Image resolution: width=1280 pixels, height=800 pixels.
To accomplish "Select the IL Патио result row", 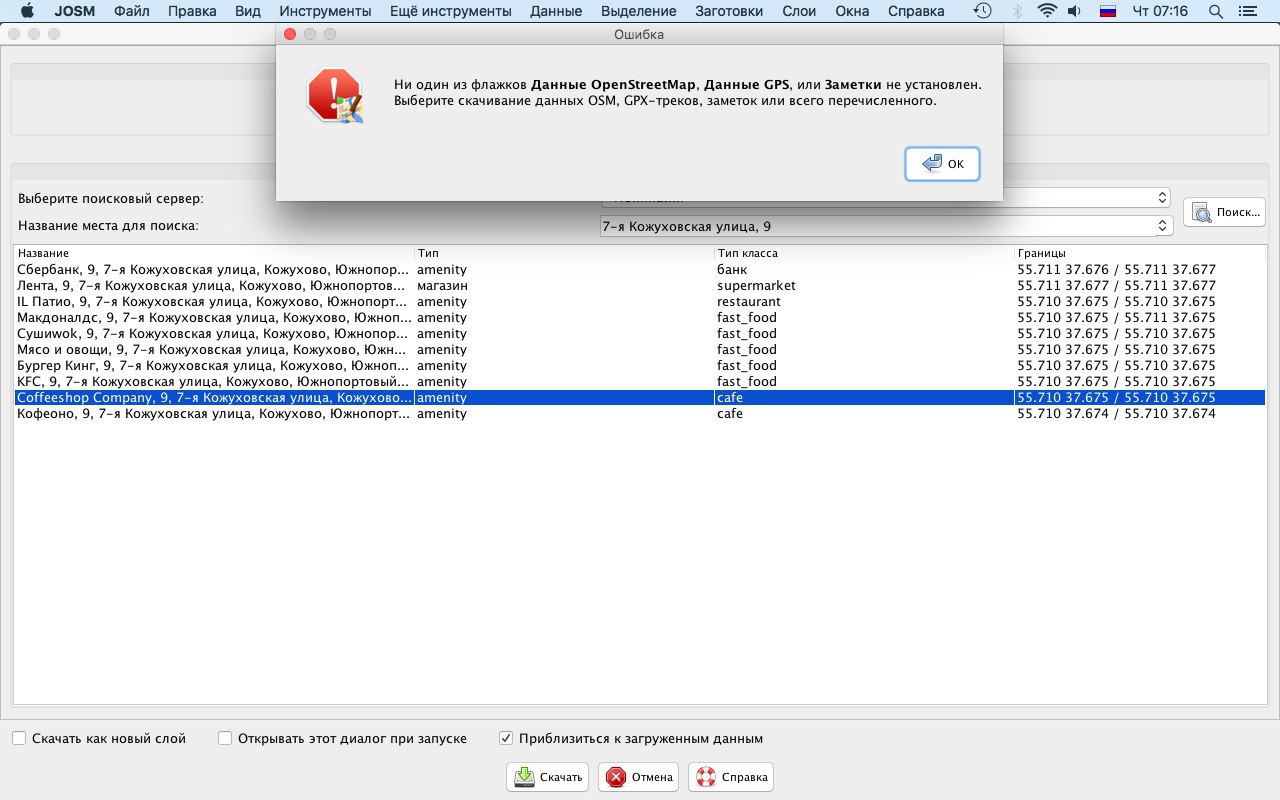I will tap(640, 302).
